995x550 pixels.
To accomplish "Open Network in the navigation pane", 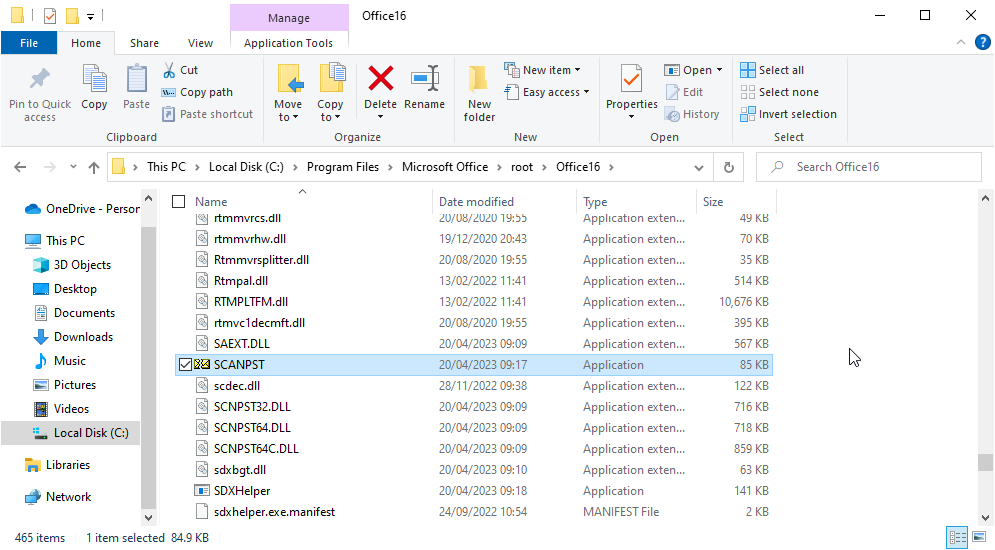I will pos(58,497).
